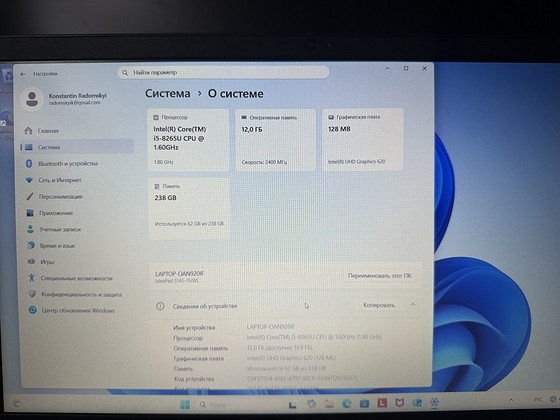Click the LAPTOP-OAN920IF name in the header card
Viewport: 560px width, 420px height.
coord(180,274)
